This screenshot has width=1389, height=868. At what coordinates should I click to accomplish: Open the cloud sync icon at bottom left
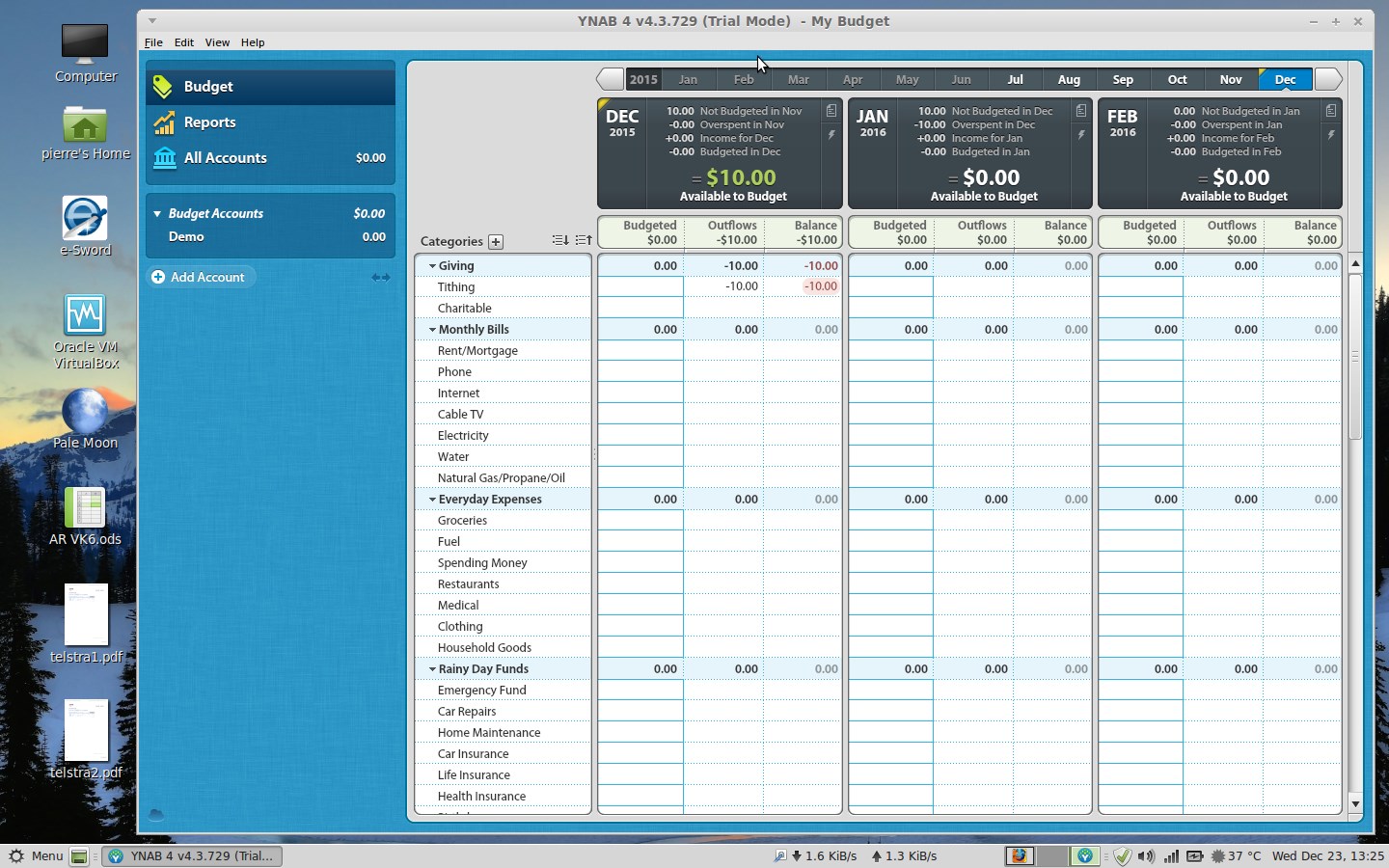(x=156, y=815)
